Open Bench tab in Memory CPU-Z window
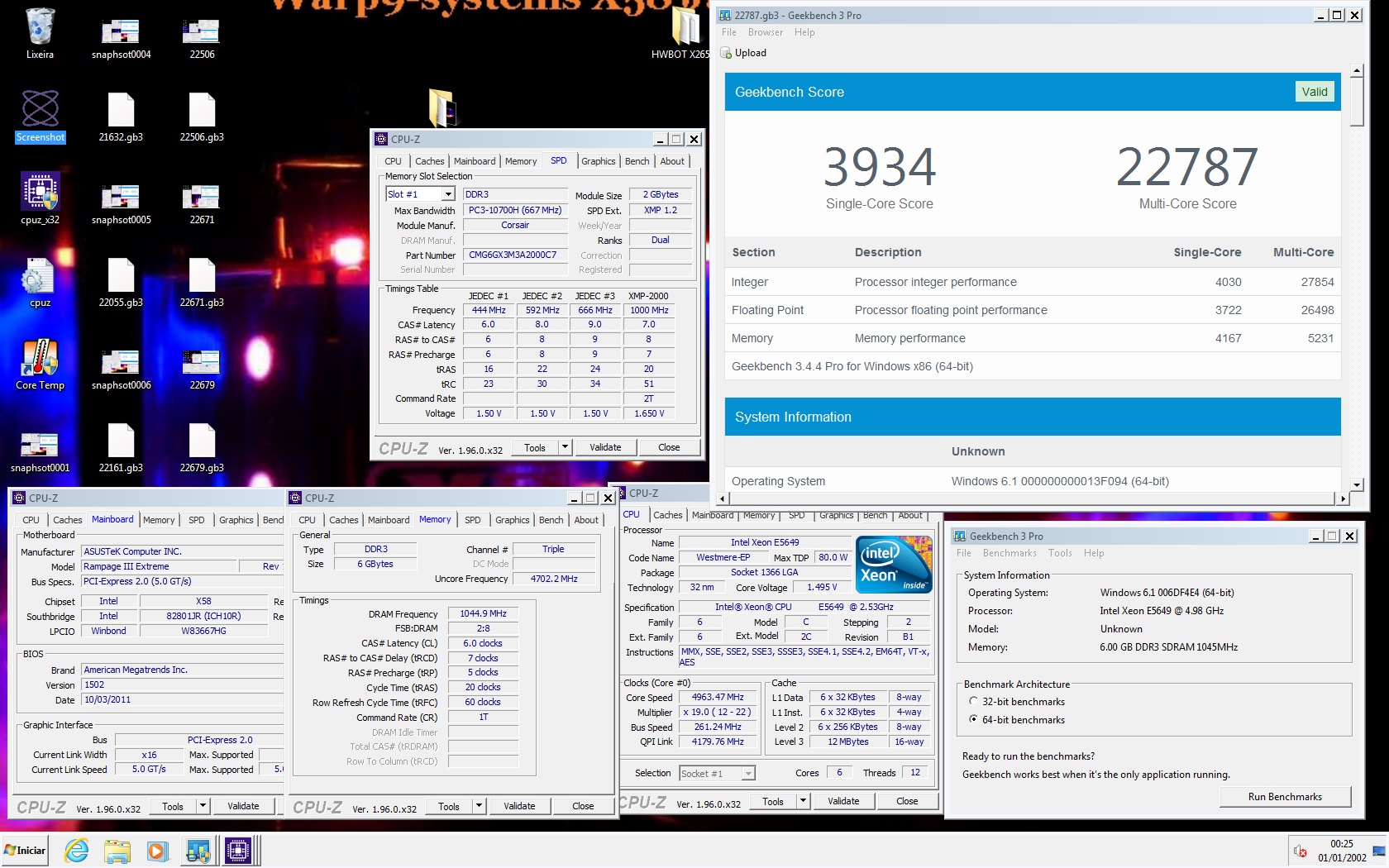Viewport: 1389px width, 868px height. click(x=551, y=520)
